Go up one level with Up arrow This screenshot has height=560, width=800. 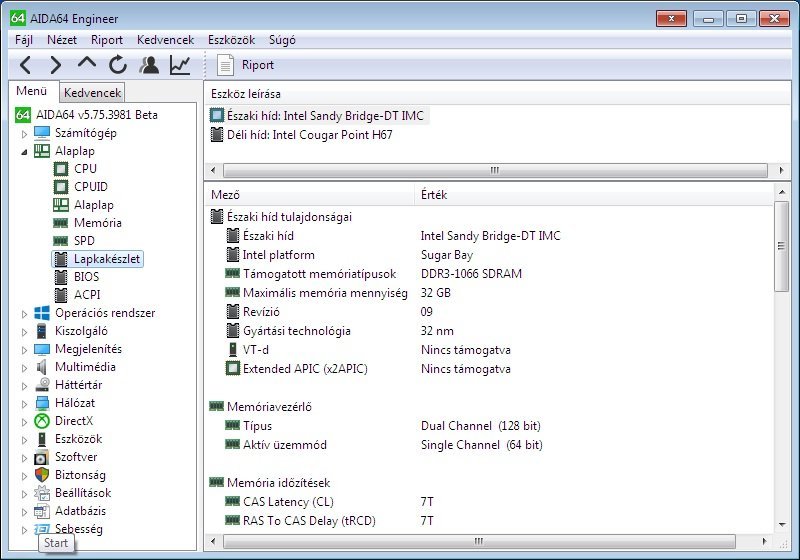click(x=87, y=63)
